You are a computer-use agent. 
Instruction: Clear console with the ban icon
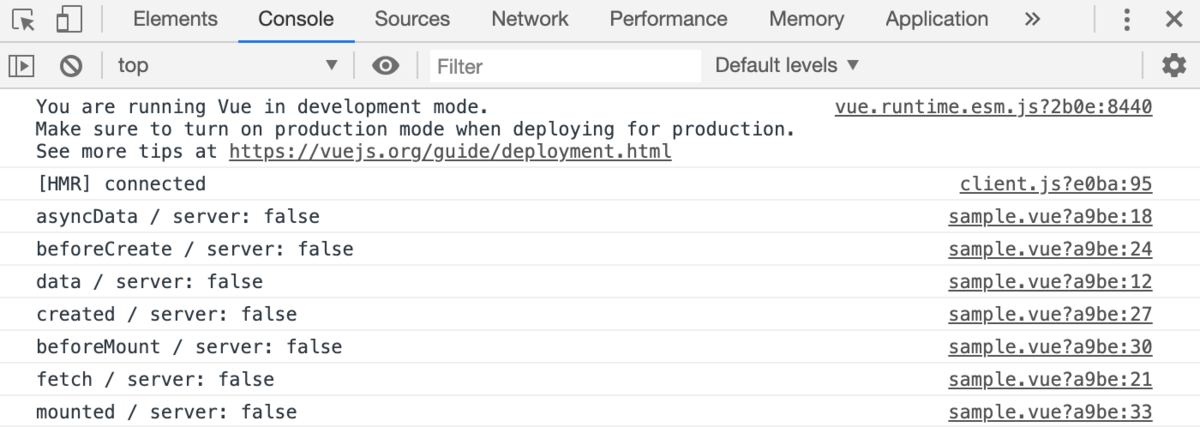click(x=70, y=66)
